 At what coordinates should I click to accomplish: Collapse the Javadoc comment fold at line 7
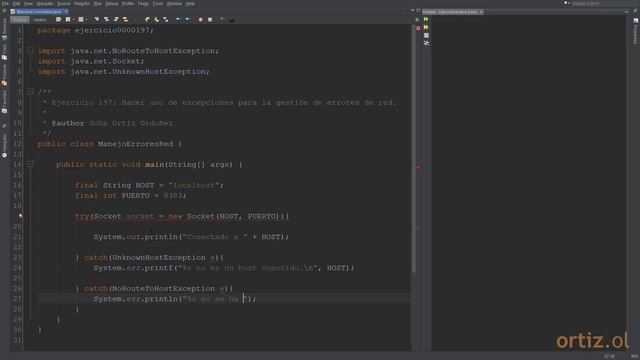coord(30,92)
